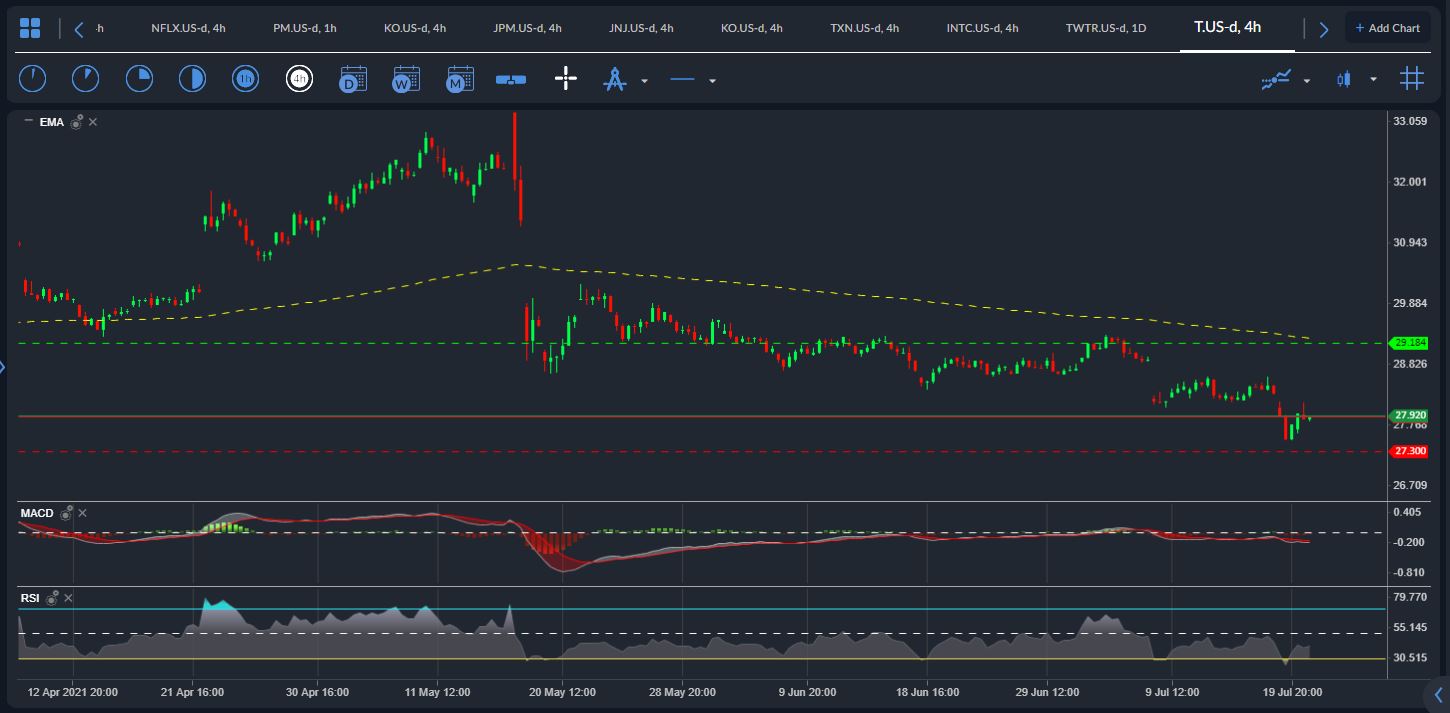1450x713 pixels.
Task: Open MACD indicator settings gear
Action: 66,513
